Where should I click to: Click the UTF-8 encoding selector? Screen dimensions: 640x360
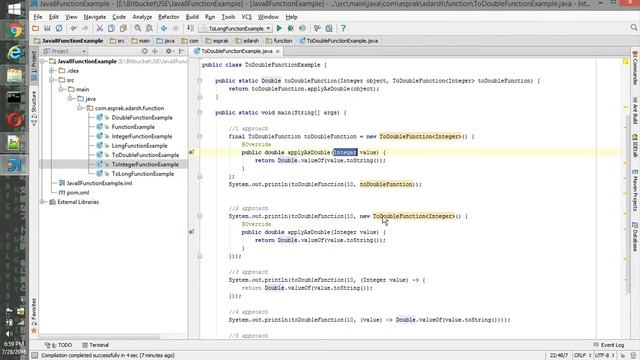[604, 356]
